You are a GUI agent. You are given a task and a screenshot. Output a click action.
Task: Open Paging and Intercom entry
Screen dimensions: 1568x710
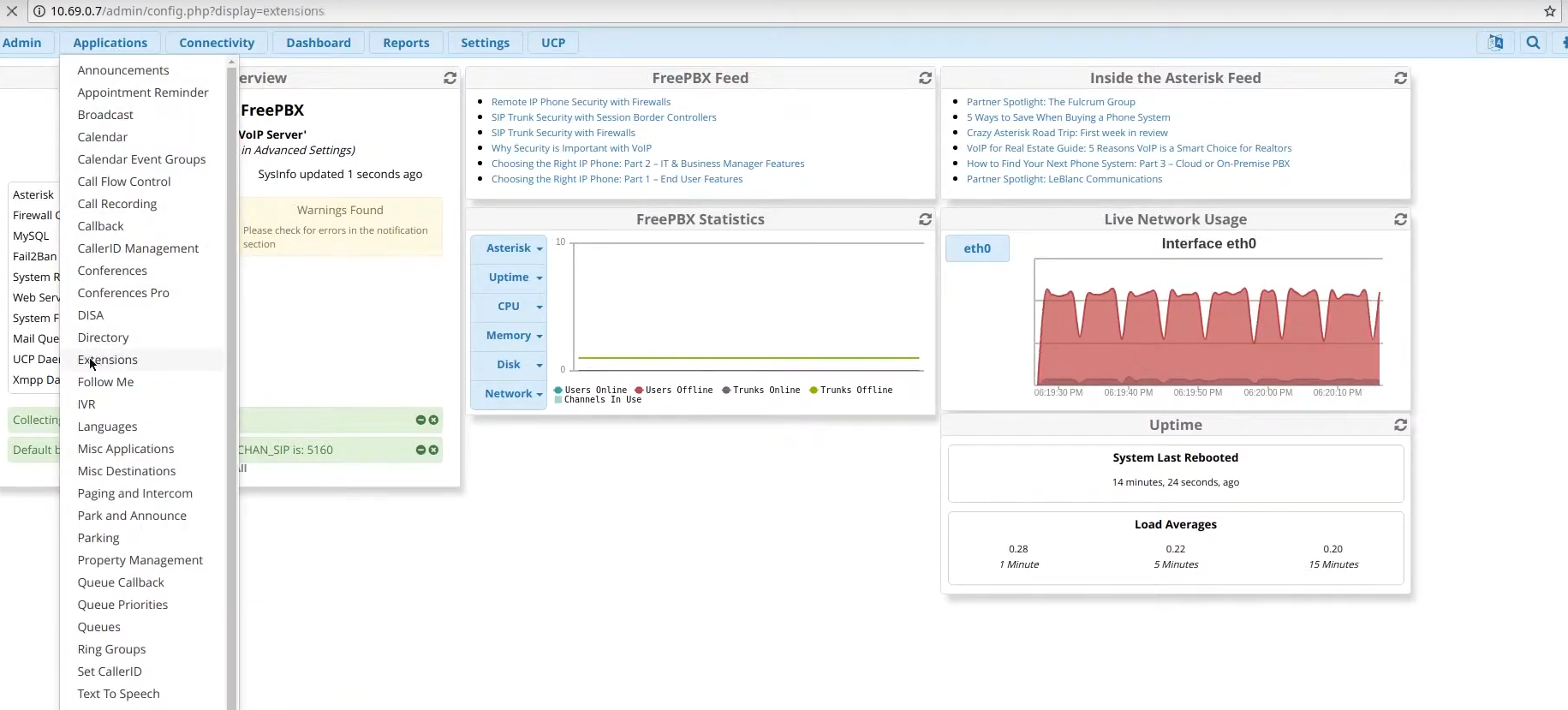pyautogui.click(x=142, y=493)
